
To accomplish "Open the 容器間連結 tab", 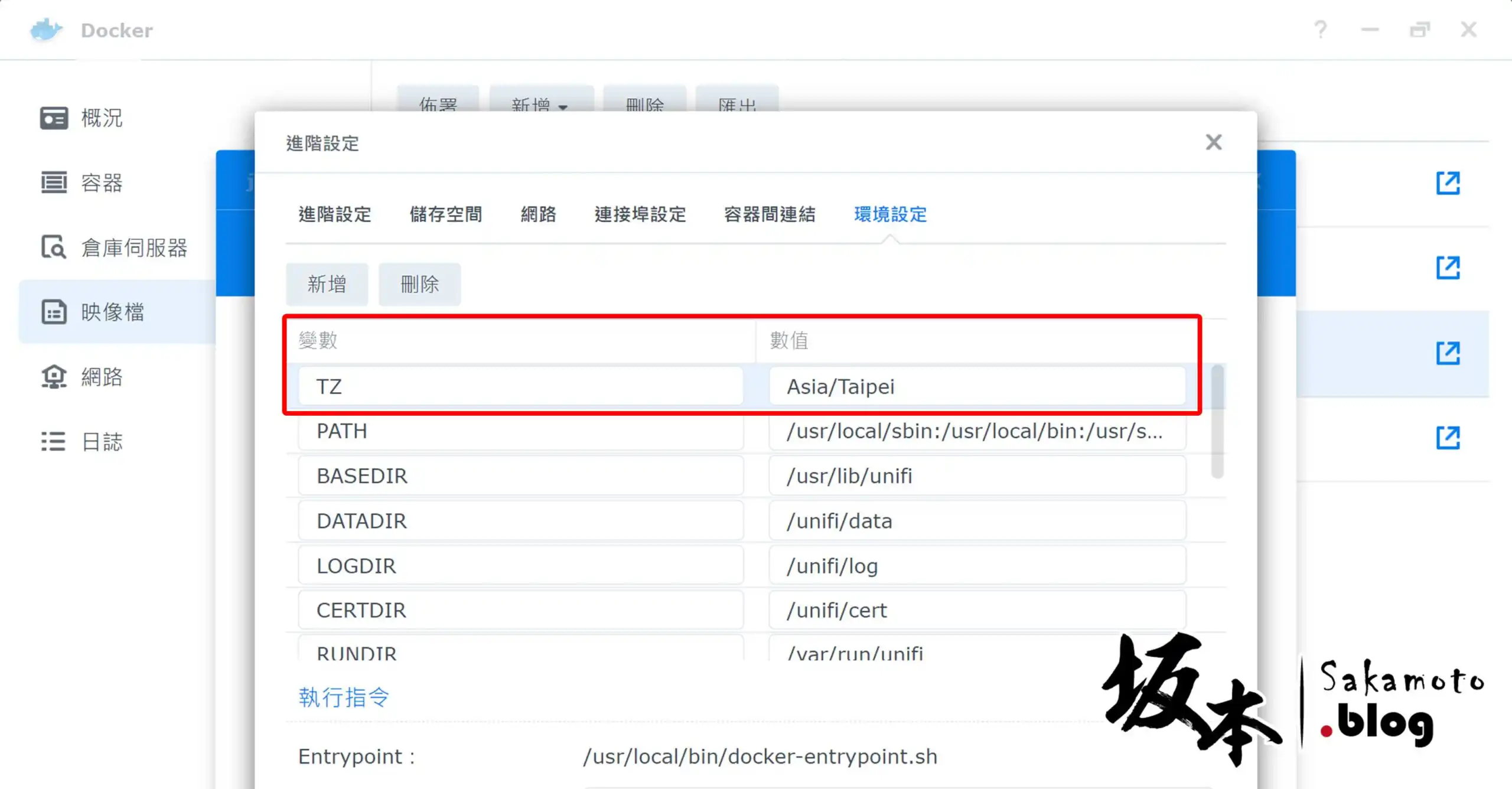I will pos(770,214).
